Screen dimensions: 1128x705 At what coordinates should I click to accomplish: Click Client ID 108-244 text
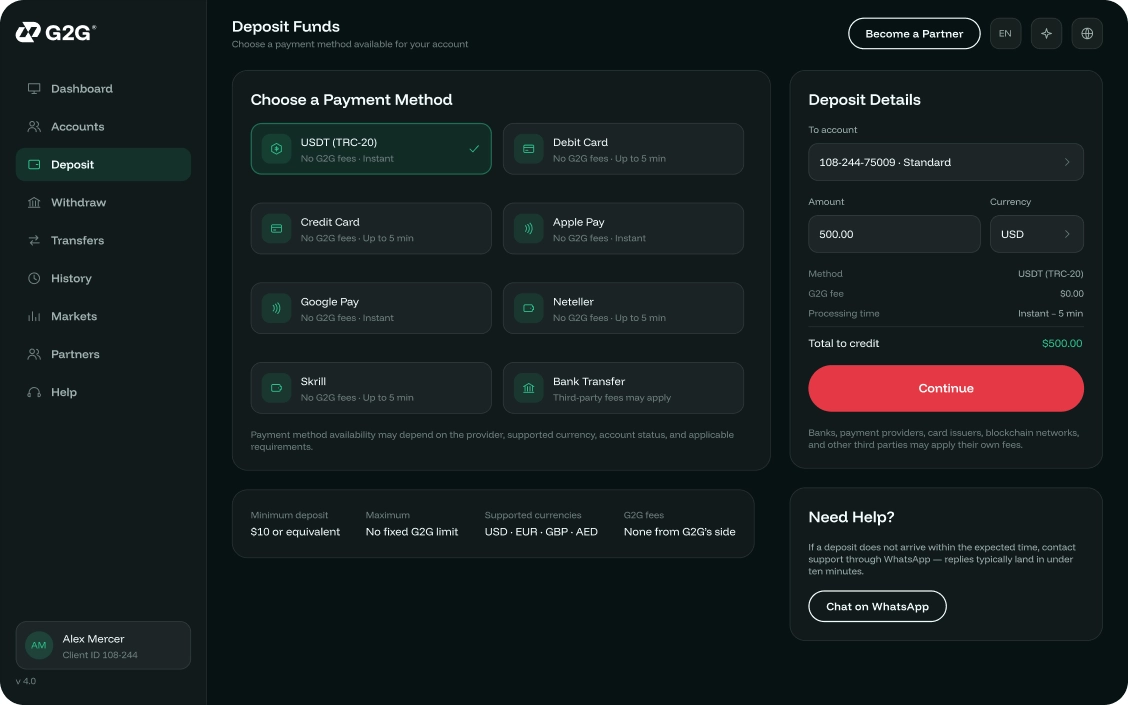(x=100, y=655)
